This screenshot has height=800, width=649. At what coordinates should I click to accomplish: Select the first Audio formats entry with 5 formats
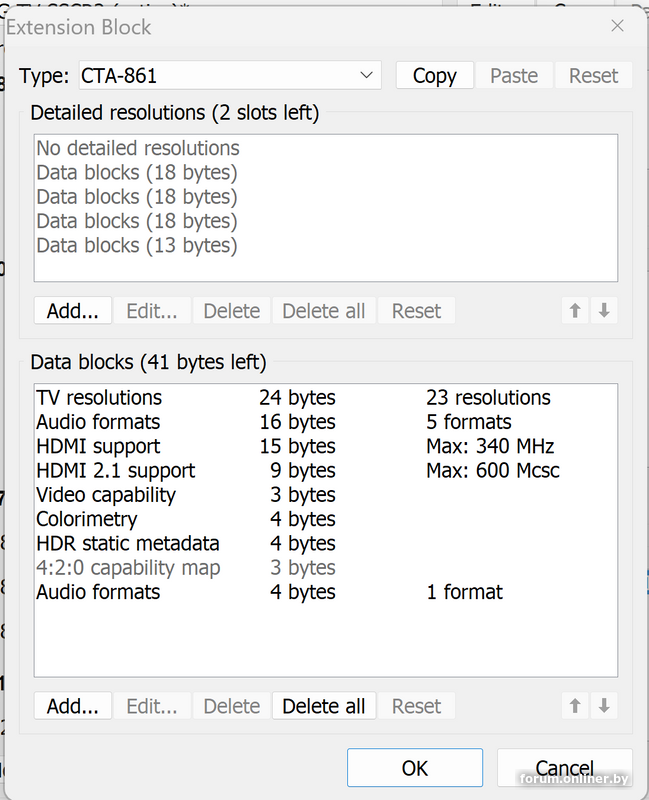(x=98, y=422)
